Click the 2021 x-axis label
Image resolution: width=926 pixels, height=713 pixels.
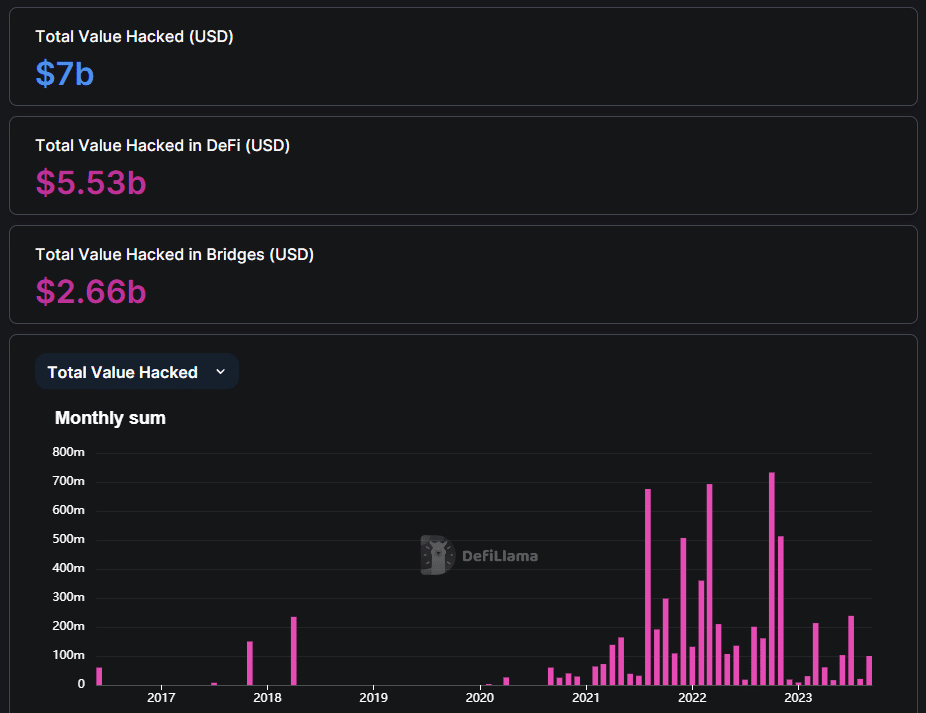[586, 698]
